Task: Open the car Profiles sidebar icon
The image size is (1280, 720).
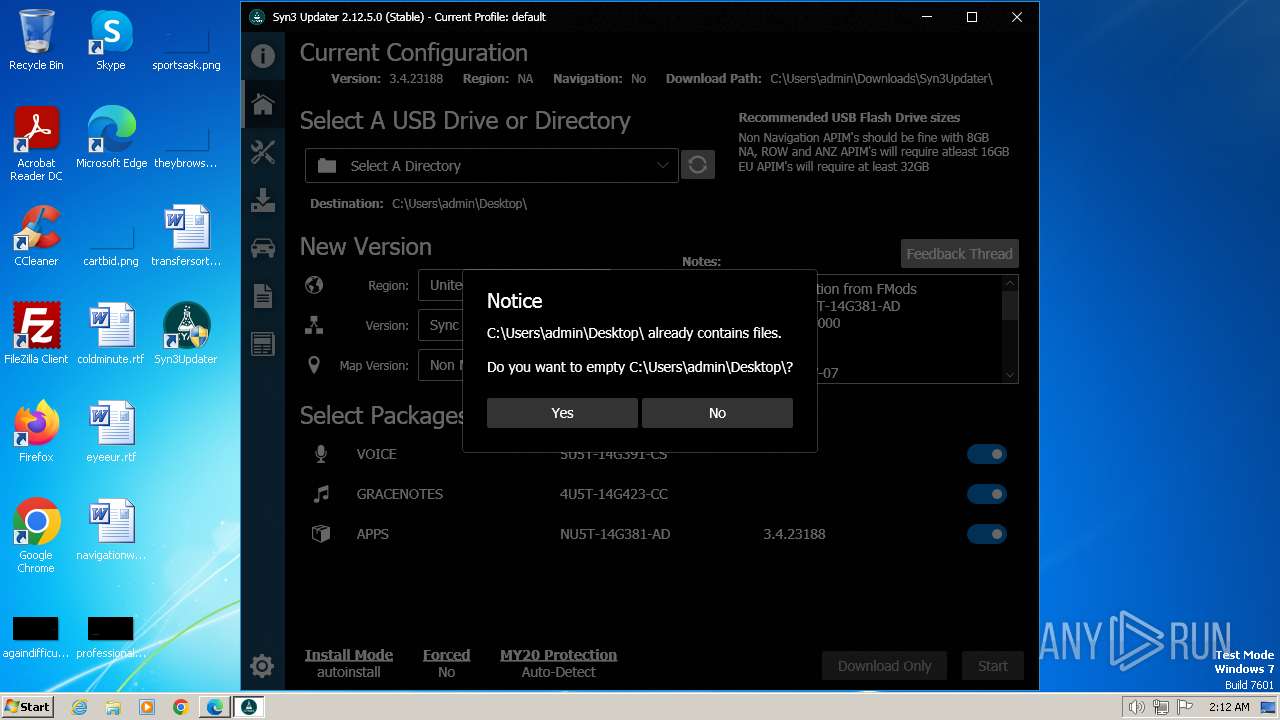Action: pyautogui.click(x=262, y=248)
